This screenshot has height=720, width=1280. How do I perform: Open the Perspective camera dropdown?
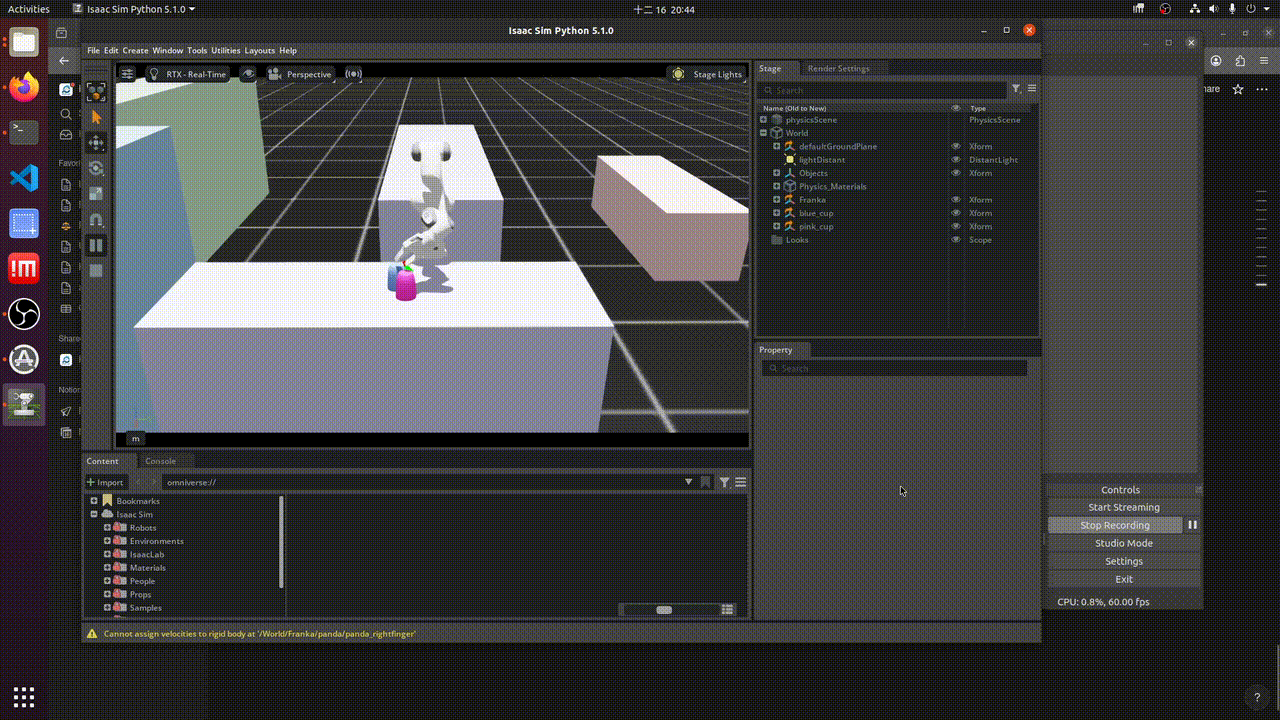(x=303, y=73)
